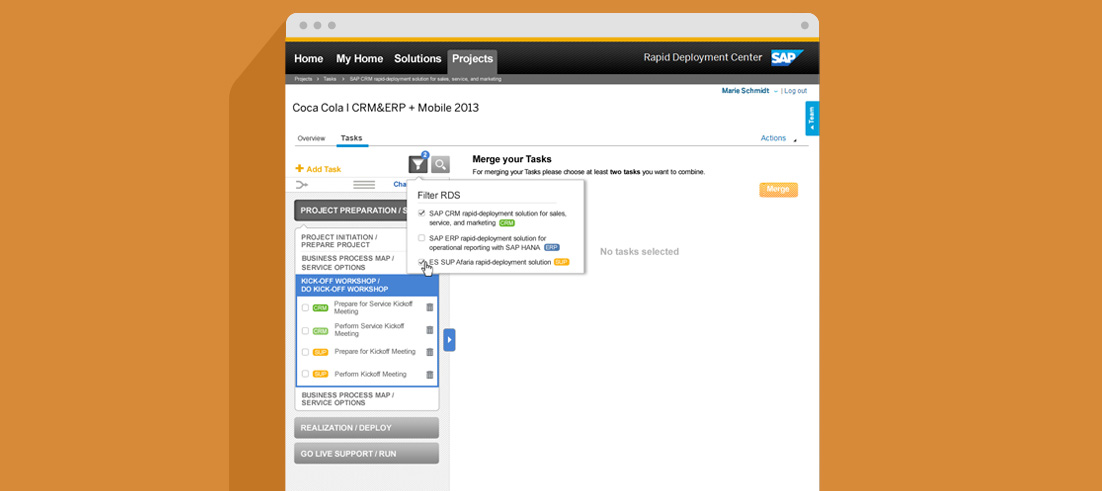
Task: Select Prepare for Kickoff Meeting checkbox
Action: (x=305, y=352)
